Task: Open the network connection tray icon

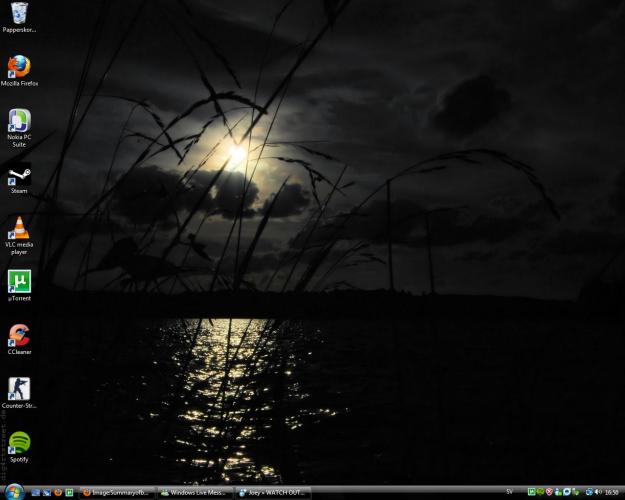Action: (590, 492)
